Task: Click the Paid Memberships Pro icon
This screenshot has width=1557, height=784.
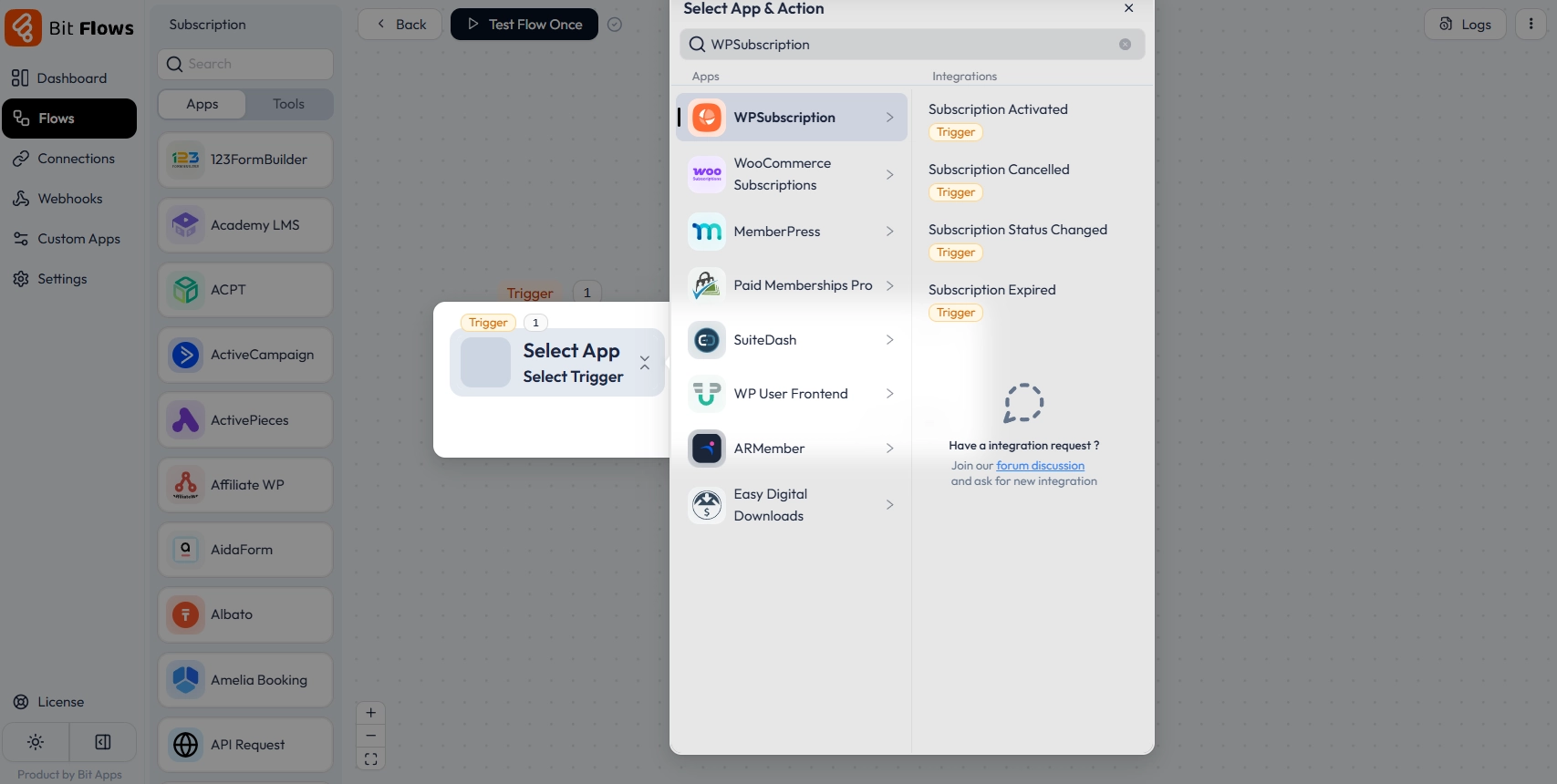Action: pos(707,285)
